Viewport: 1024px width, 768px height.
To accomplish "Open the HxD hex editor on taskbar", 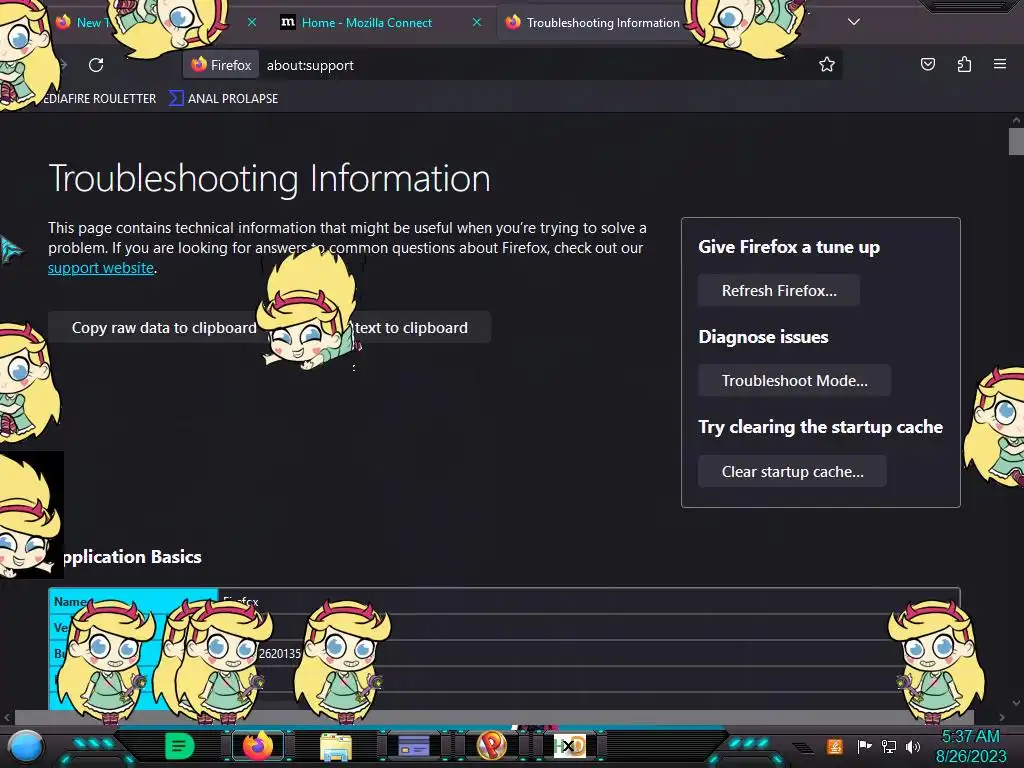I will [x=569, y=746].
